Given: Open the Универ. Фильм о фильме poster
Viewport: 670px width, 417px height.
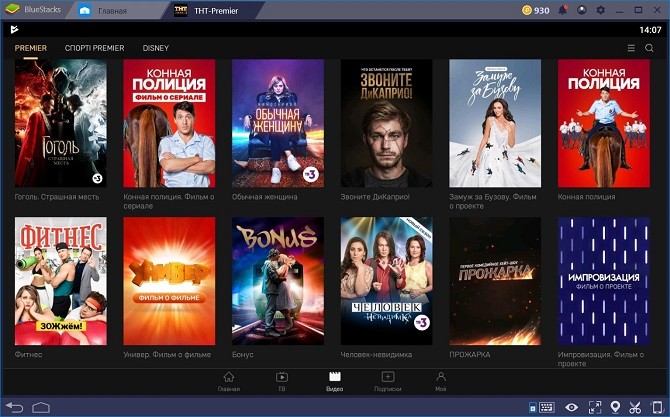Looking at the screenshot, I should click(169, 281).
